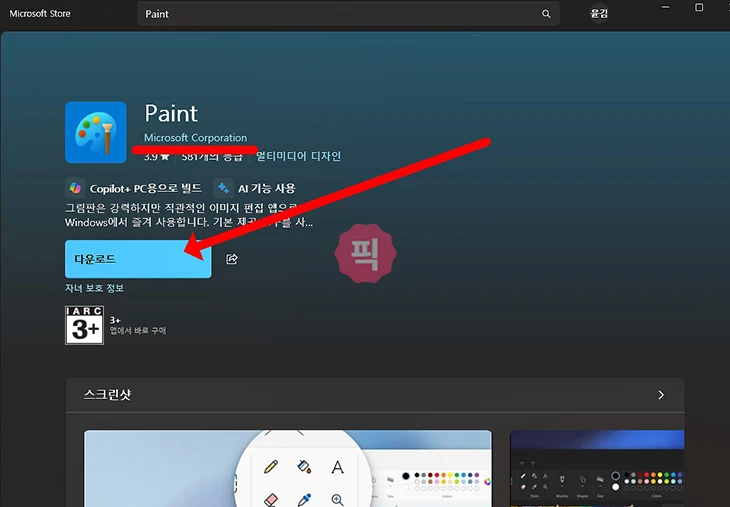Open 자녀 보호 정보 link
The width and height of the screenshot is (730, 507).
click(95, 288)
